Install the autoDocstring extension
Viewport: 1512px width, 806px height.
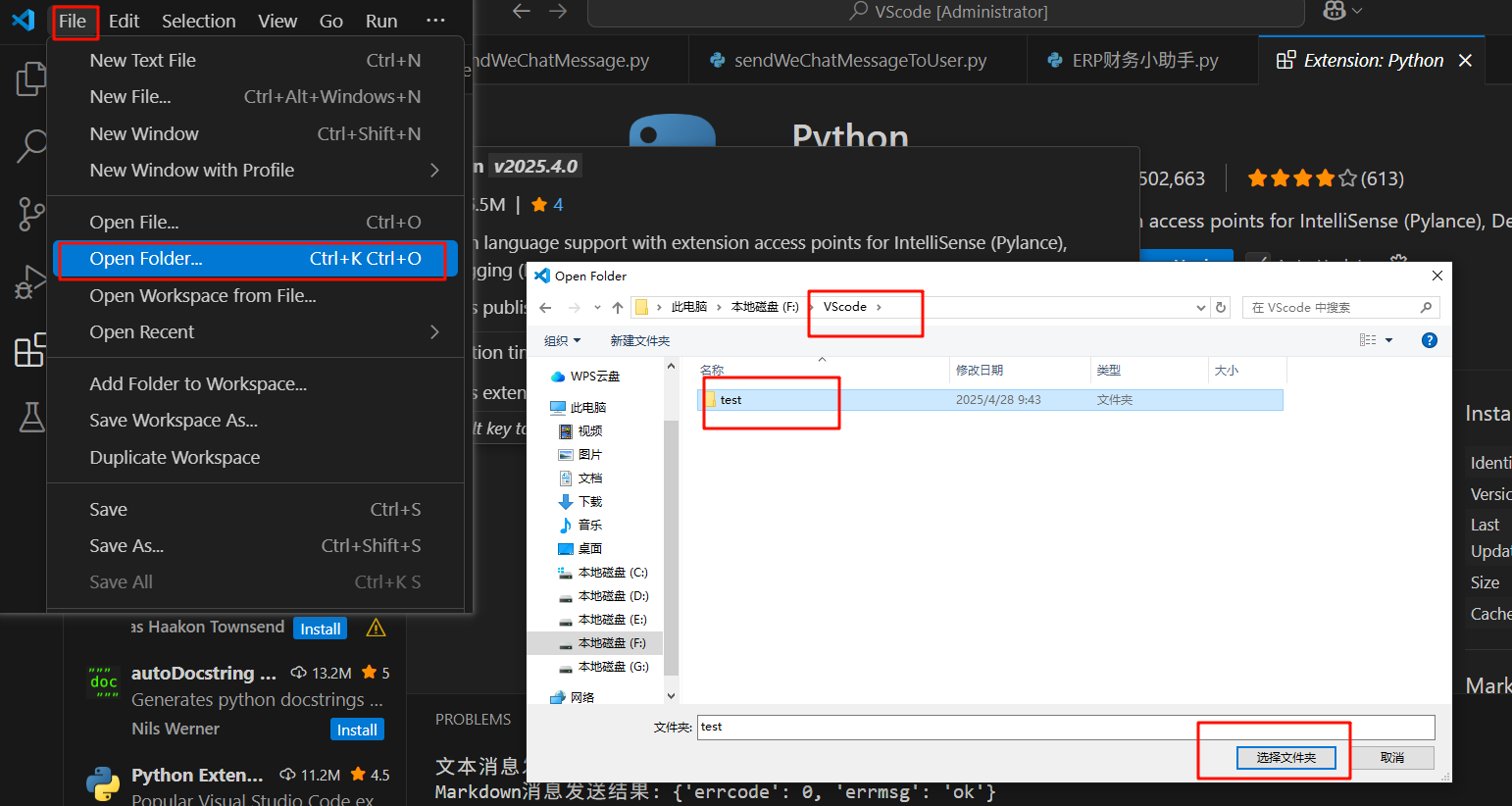pos(357,730)
